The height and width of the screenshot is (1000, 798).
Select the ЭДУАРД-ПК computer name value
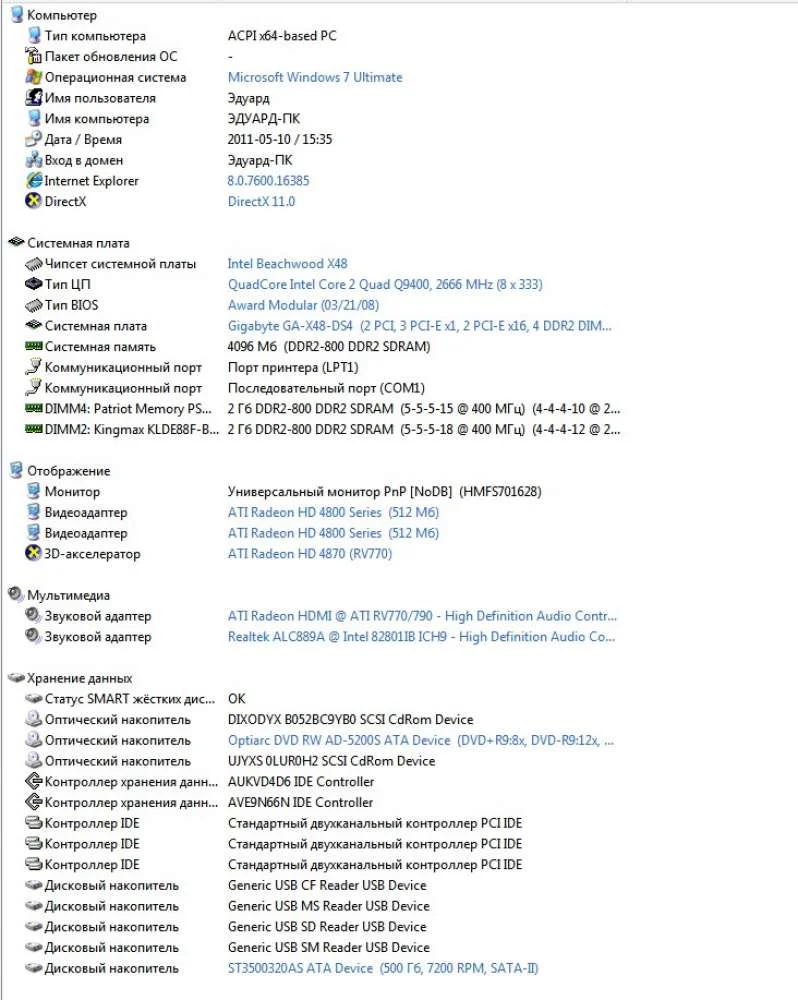(264, 119)
